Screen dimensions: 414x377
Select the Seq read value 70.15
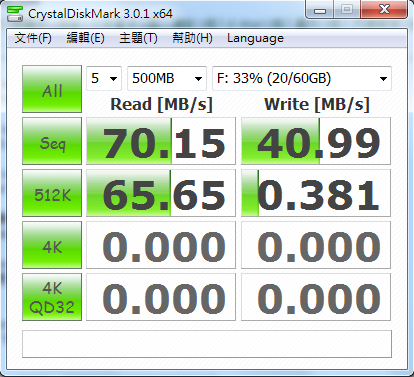click(161, 141)
